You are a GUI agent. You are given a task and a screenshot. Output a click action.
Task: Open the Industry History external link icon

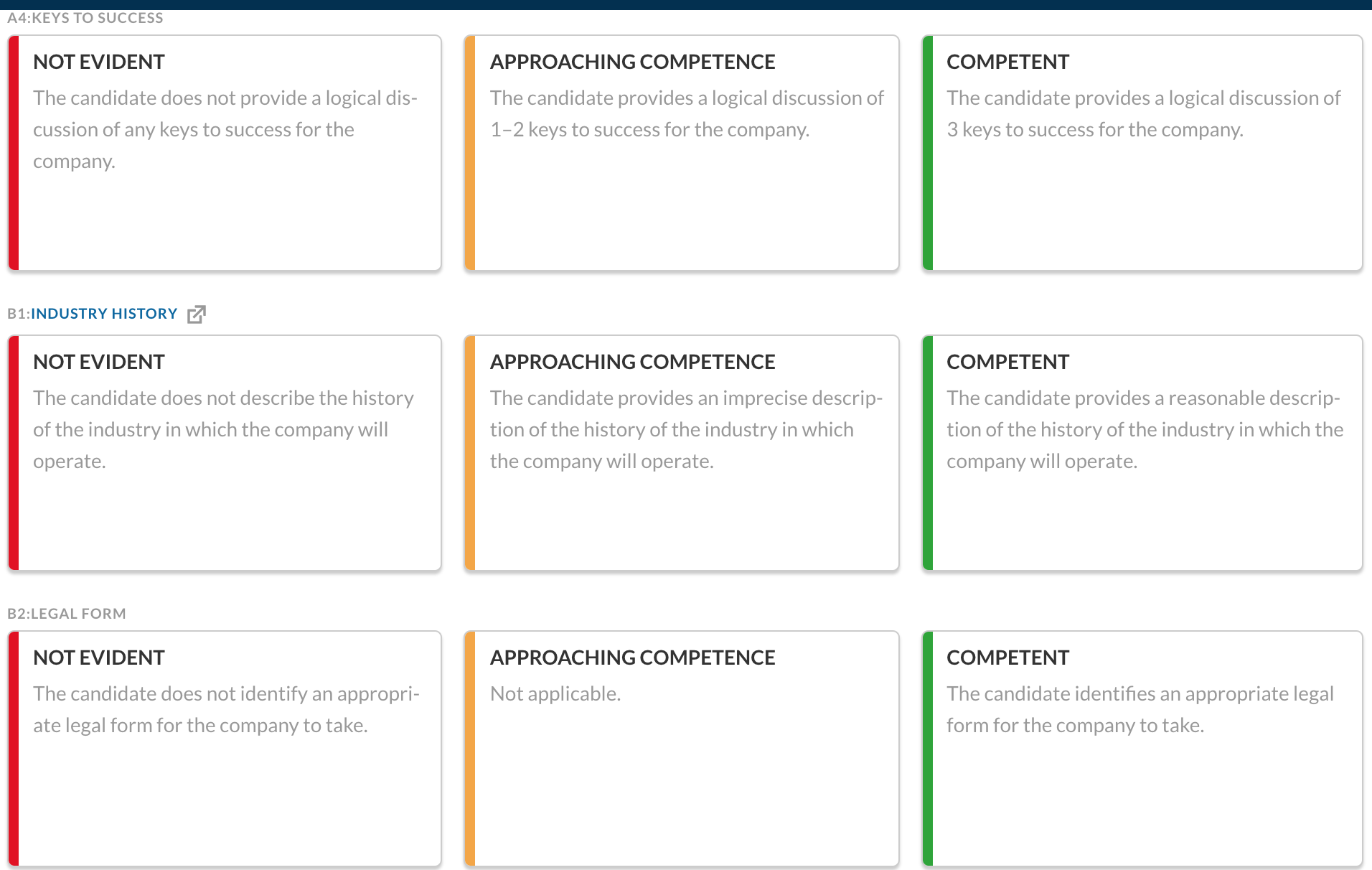pyautogui.click(x=196, y=314)
